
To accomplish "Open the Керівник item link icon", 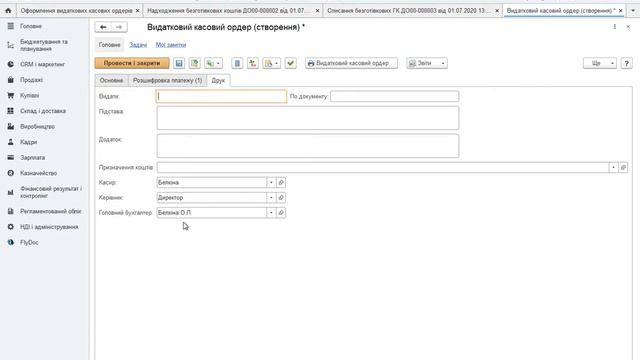I will [x=281, y=198].
